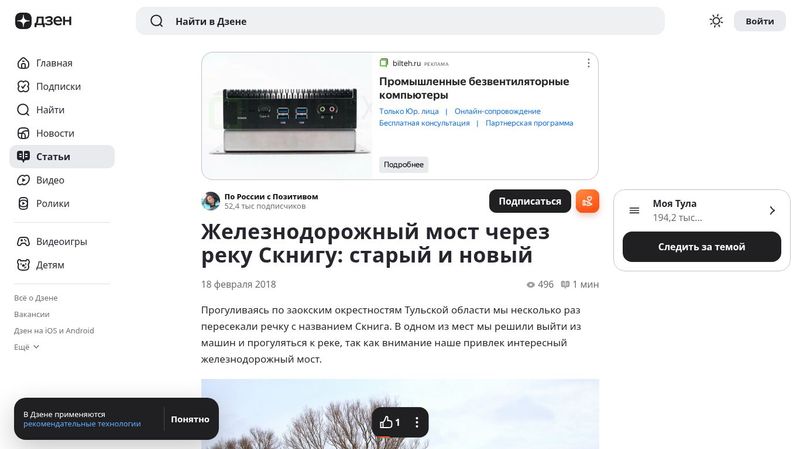This screenshot has height=449, width=800.
Task: Open the ad three-dot options menu
Action: (588, 63)
